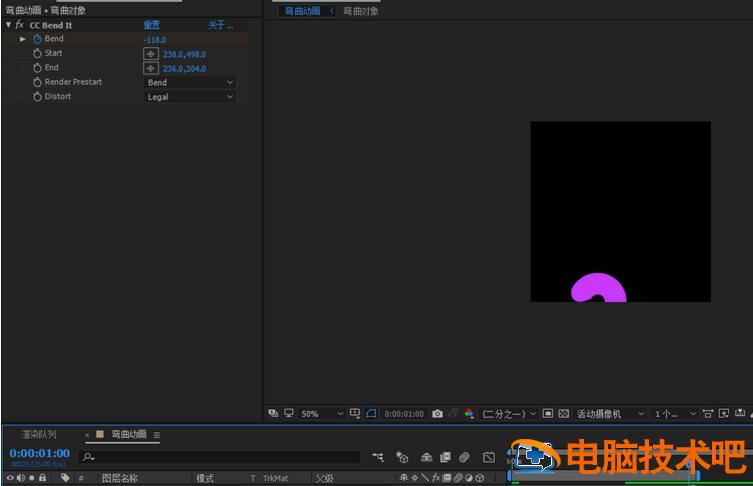
Task: Select the 弯曲对象 breadcrumb tab
Action: pos(361,11)
